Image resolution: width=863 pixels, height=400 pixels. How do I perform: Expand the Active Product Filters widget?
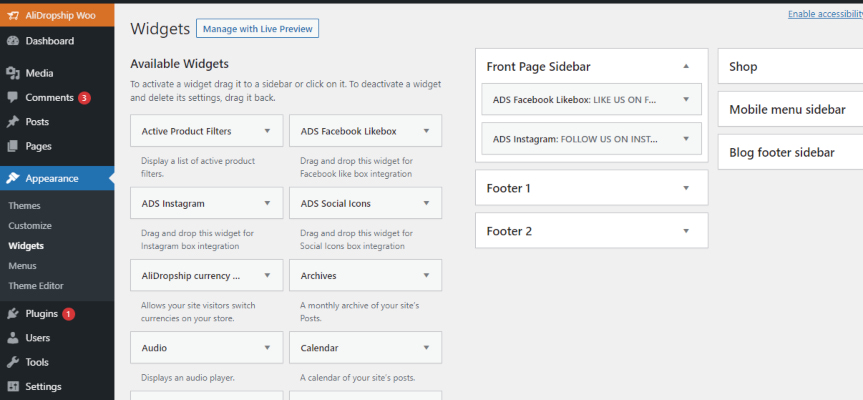click(x=267, y=131)
